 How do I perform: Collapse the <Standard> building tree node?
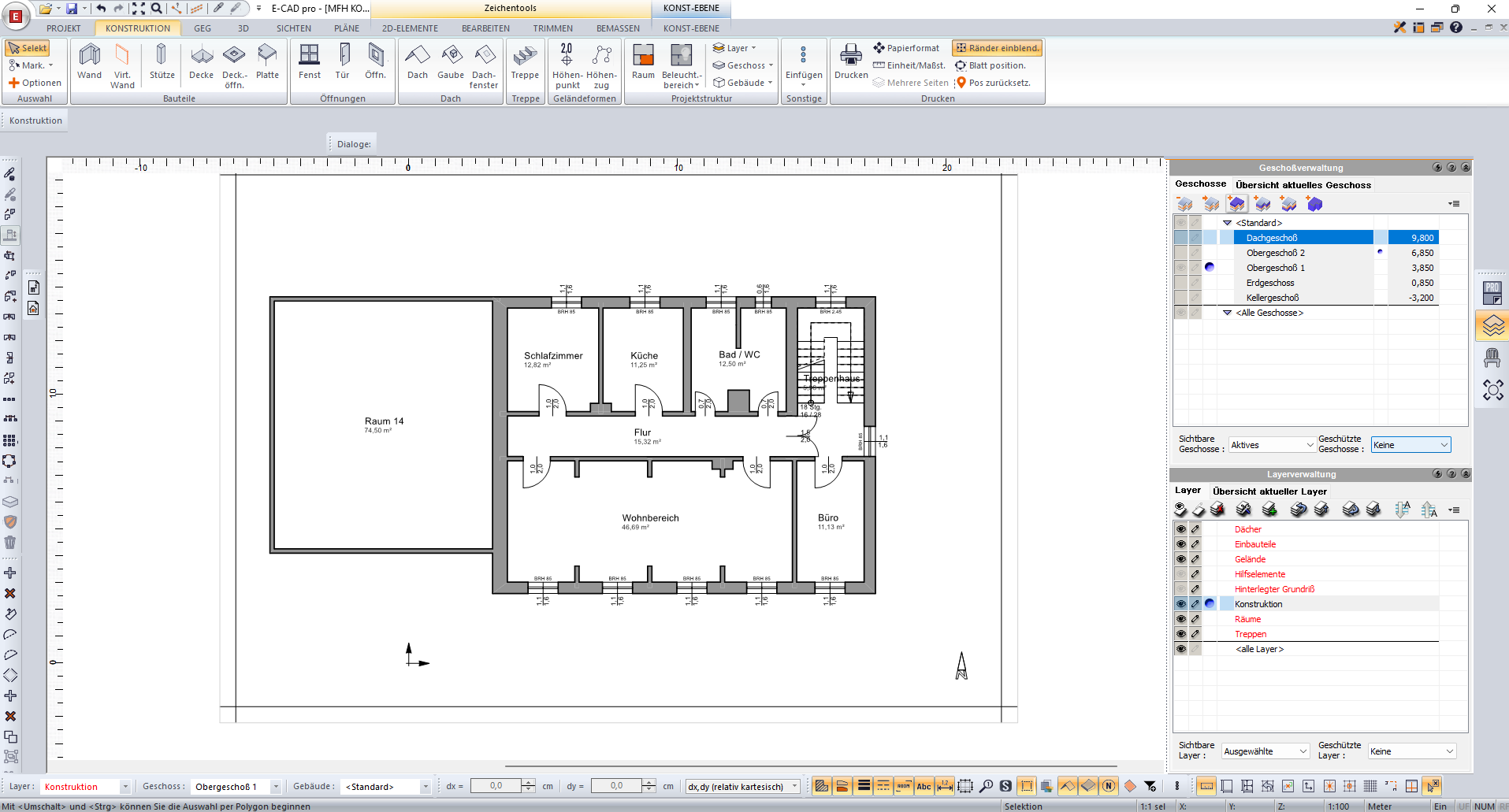(1227, 223)
